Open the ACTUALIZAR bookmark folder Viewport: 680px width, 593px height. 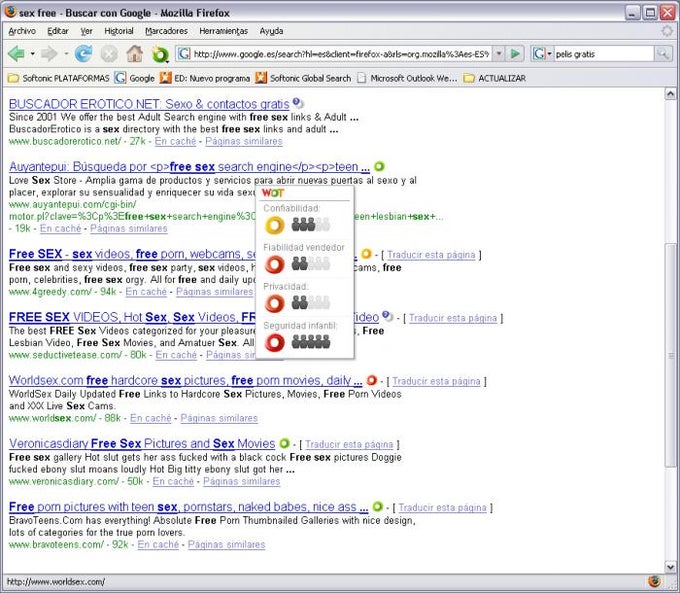pyautogui.click(x=494, y=78)
